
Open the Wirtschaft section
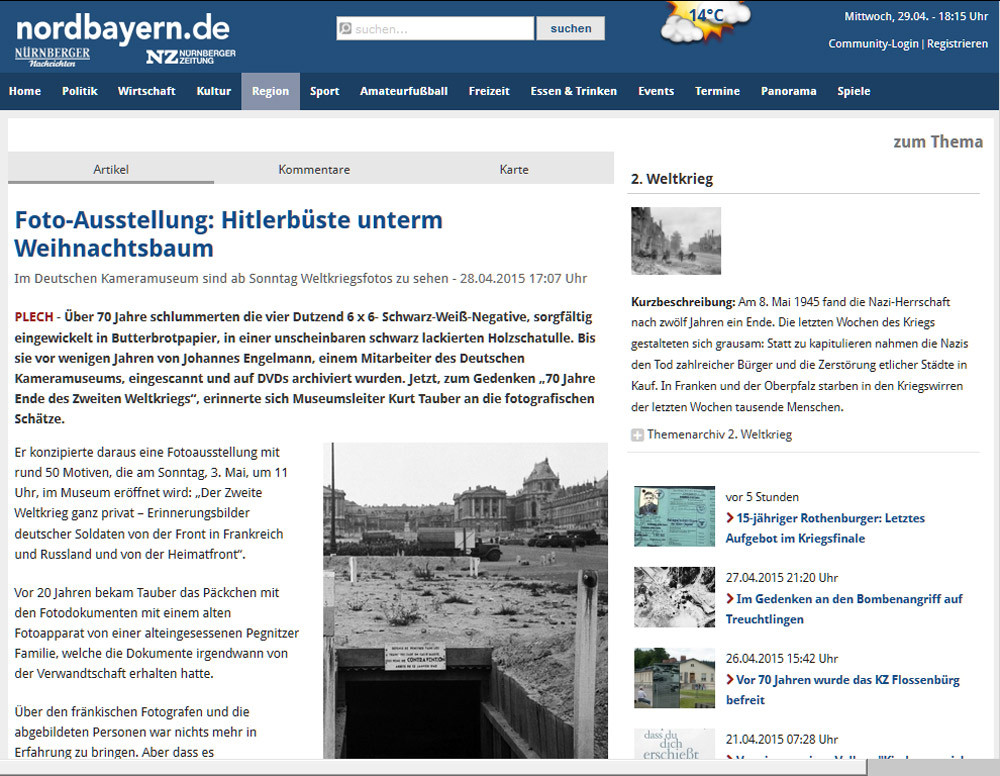pos(146,91)
